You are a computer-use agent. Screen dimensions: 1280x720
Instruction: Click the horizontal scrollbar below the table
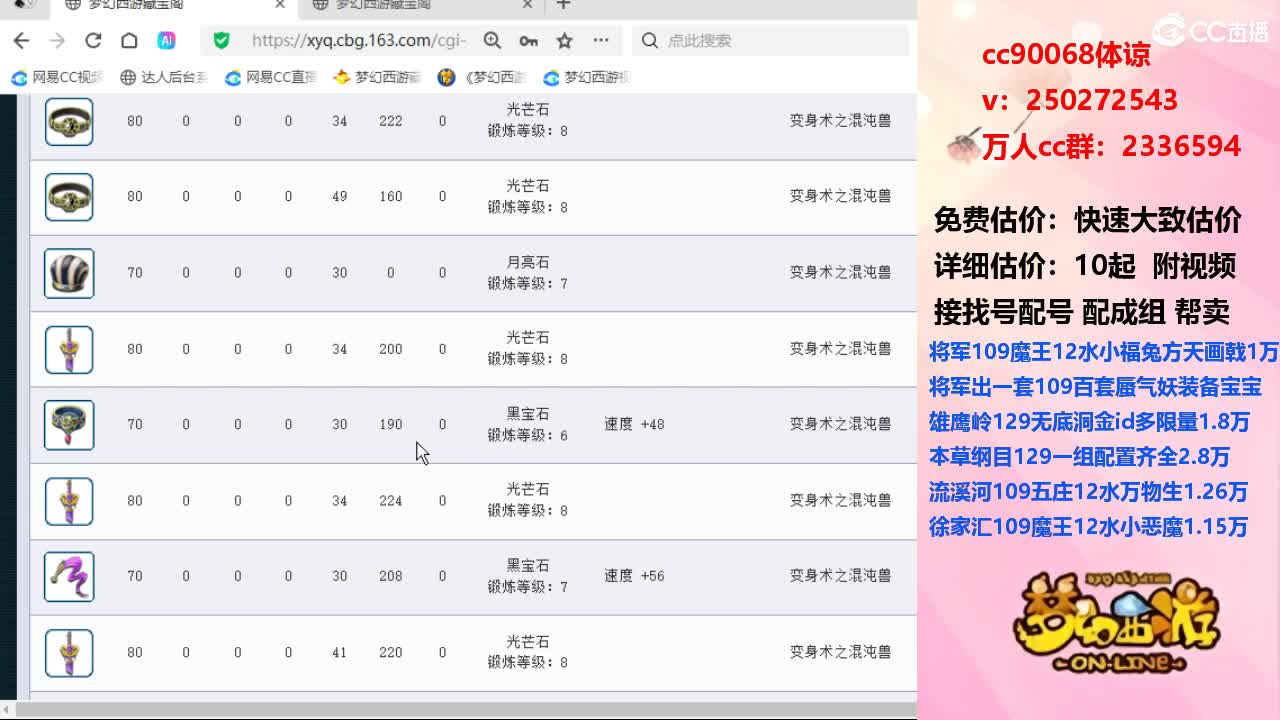pos(466,709)
